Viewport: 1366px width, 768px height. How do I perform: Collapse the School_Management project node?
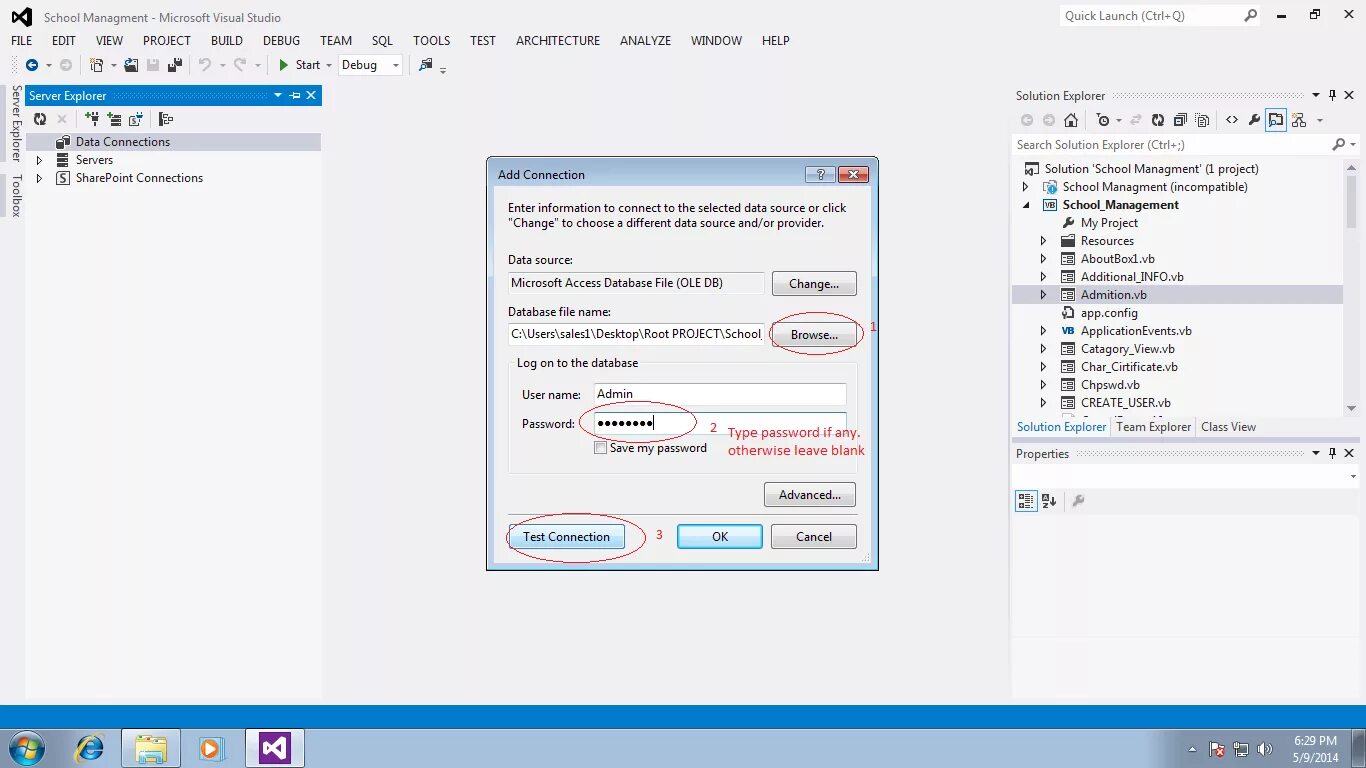coord(1026,205)
